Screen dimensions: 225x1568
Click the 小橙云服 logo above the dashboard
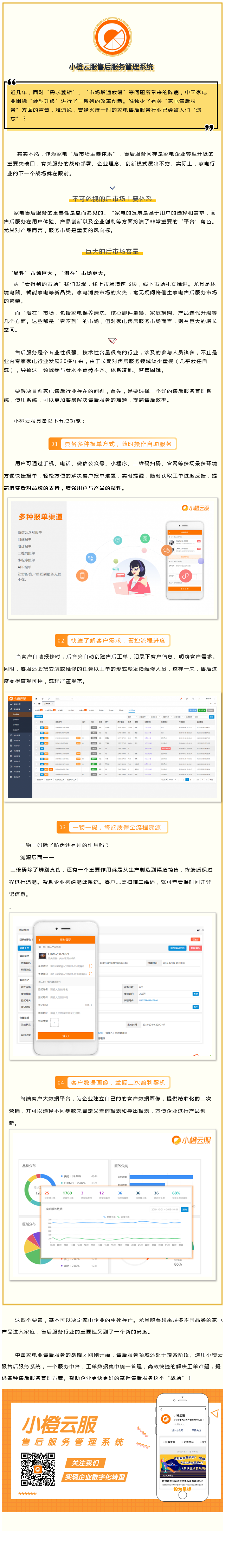[x=191, y=1139]
